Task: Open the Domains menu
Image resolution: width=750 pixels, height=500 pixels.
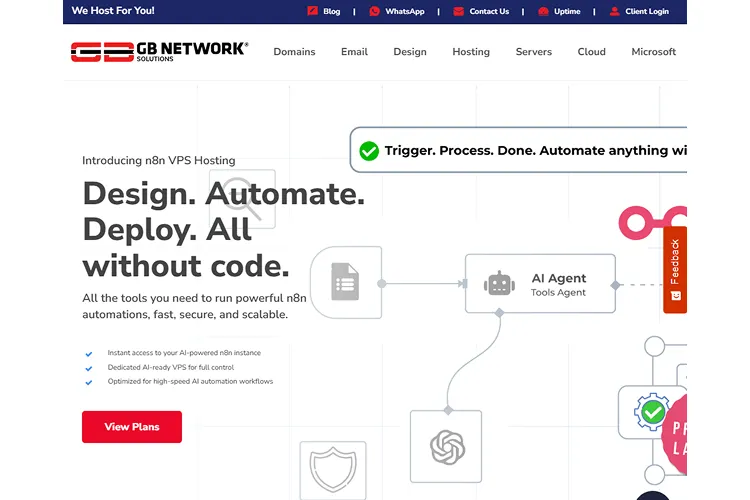Action: 294,52
